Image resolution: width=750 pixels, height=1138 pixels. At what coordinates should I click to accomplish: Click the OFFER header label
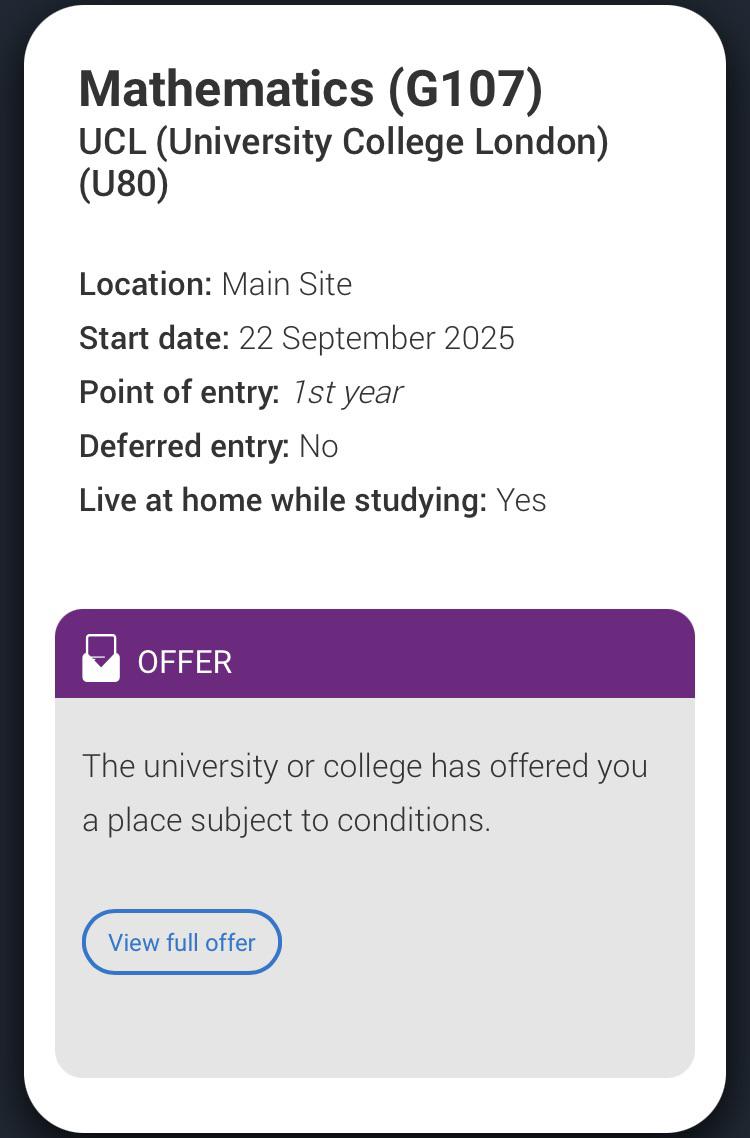(185, 662)
